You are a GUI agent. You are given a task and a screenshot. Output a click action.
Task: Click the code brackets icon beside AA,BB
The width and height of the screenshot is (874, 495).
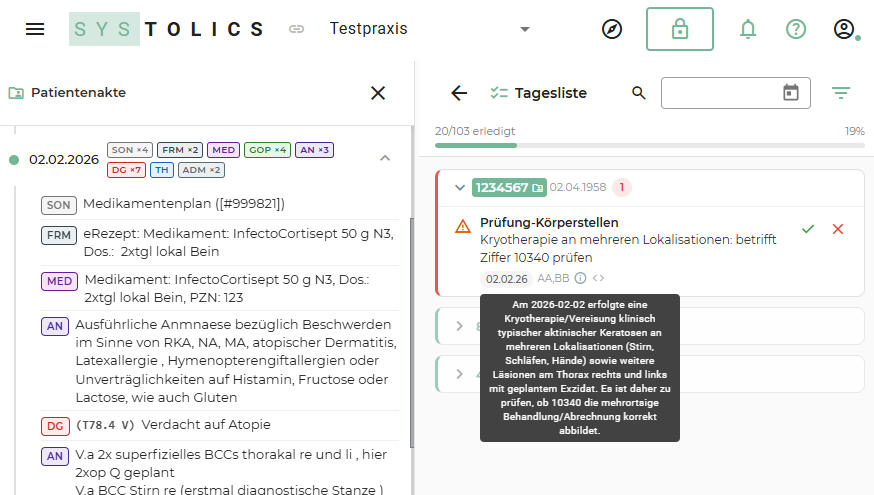click(x=598, y=278)
